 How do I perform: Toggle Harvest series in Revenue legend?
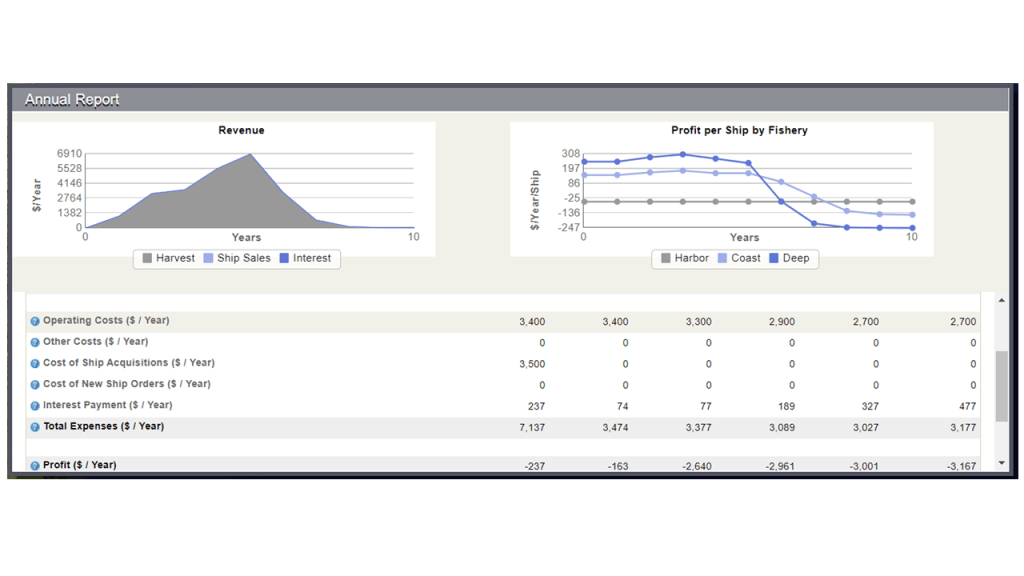[x=168, y=258]
